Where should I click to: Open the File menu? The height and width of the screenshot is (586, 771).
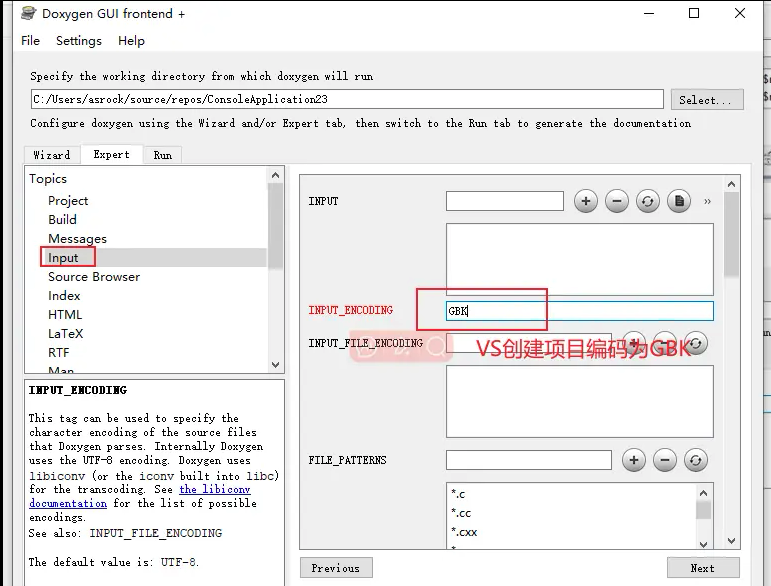pyautogui.click(x=30, y=41)
